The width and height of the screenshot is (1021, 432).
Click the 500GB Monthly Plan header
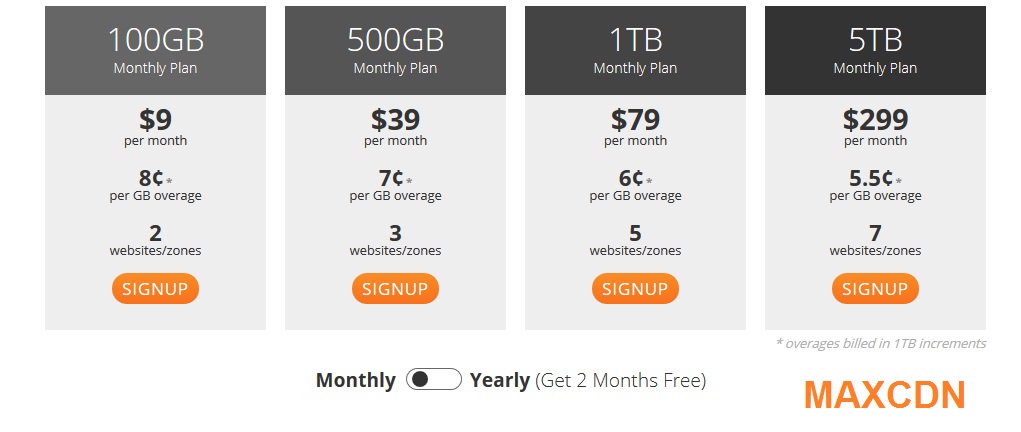[395, 51]
